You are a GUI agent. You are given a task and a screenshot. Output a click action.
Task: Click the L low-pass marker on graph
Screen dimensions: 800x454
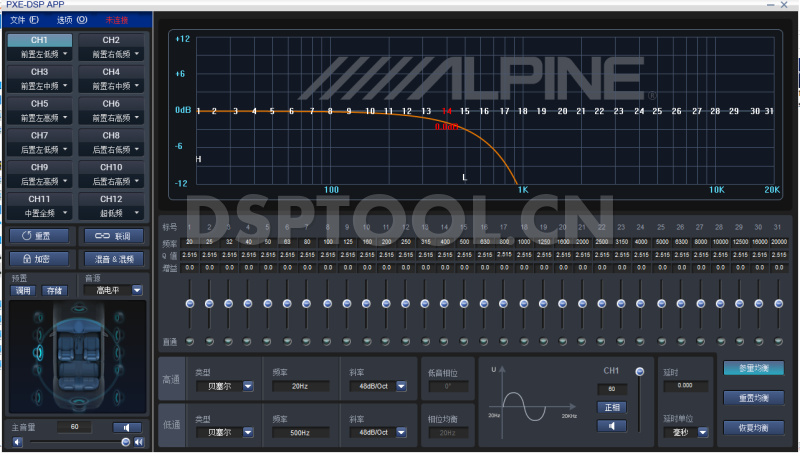[x=464, y=178]
